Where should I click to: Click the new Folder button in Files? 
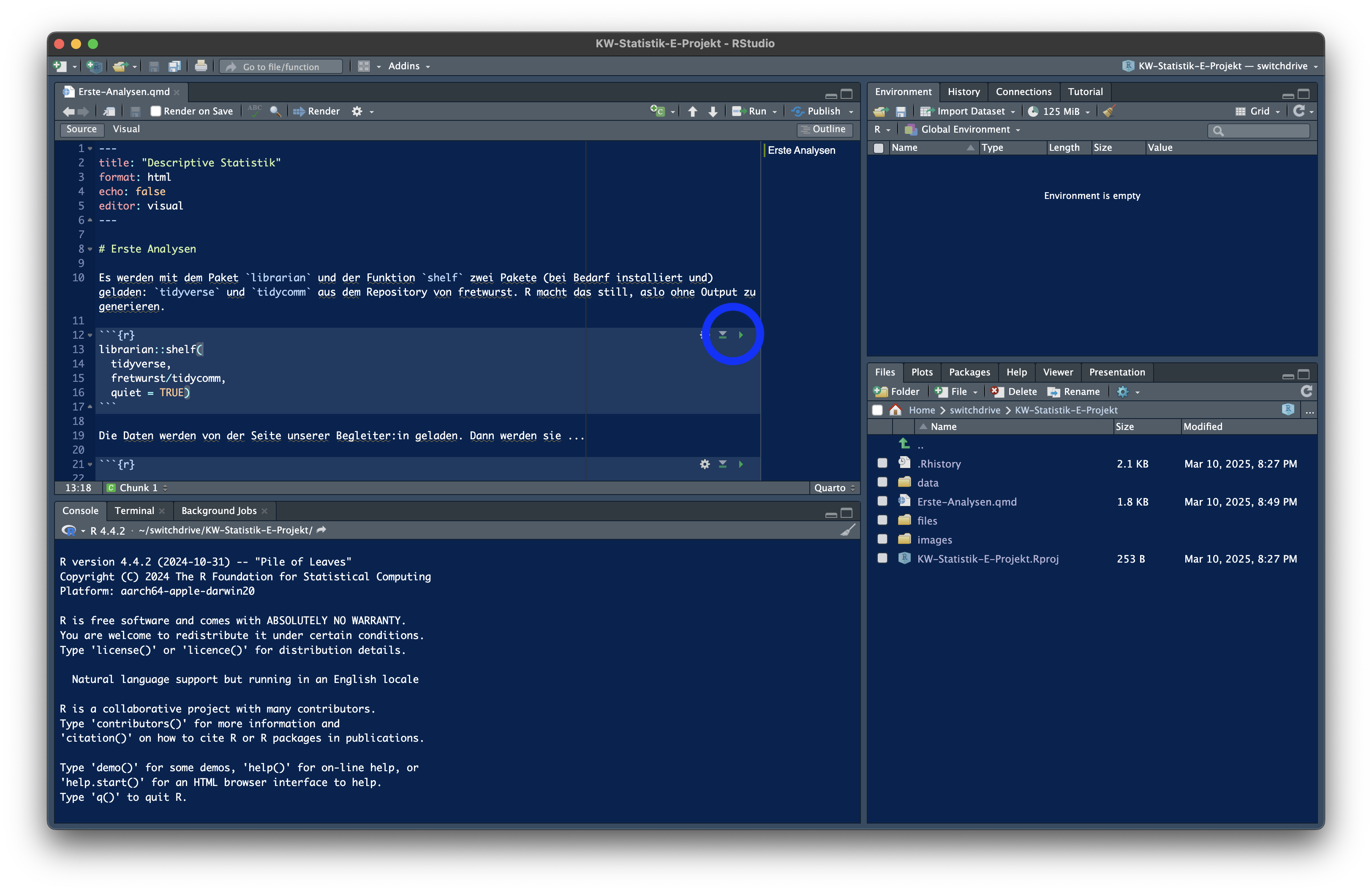point(896,392)
